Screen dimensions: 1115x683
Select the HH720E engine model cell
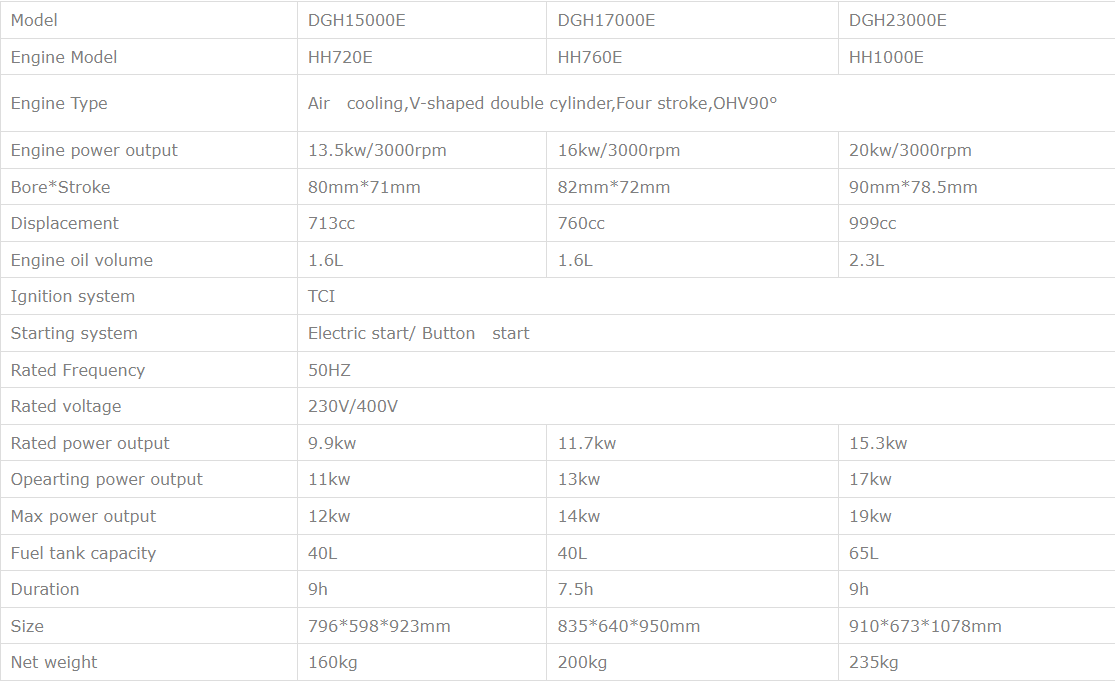pyautogui.click(x=340, y=57)
